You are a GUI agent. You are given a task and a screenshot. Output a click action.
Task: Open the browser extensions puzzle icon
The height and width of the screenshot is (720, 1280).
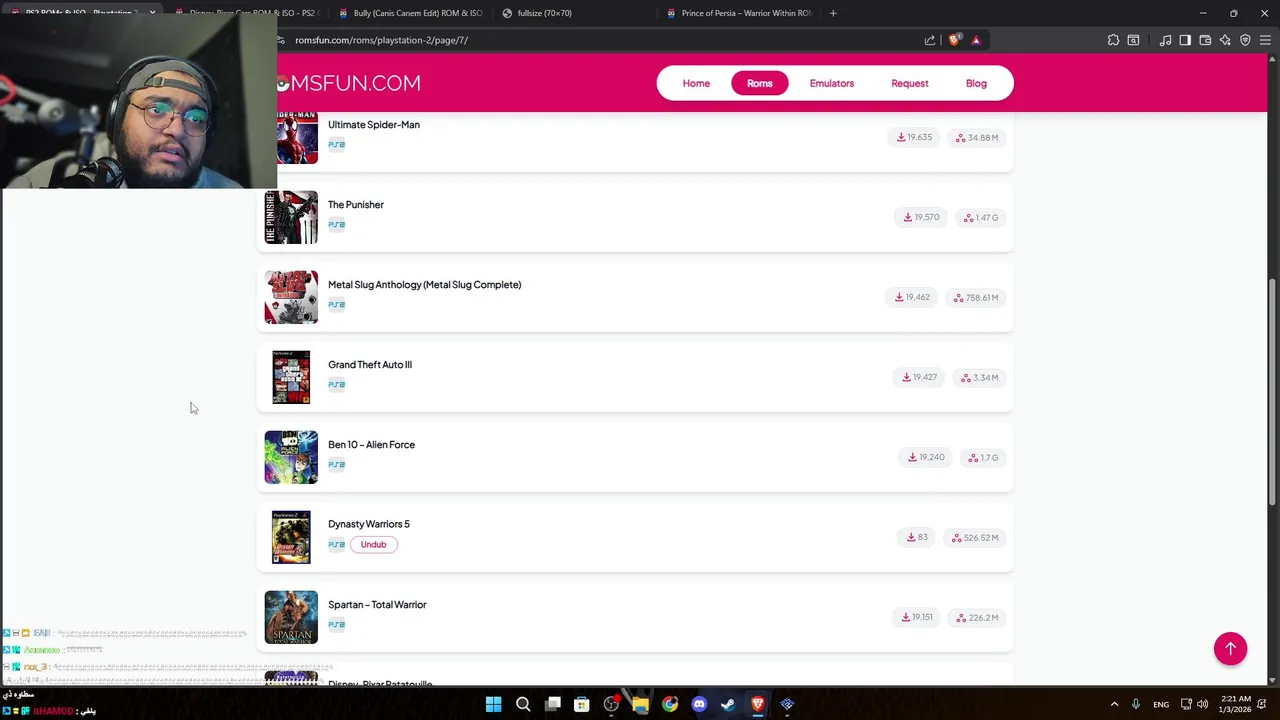point(1113,40)
